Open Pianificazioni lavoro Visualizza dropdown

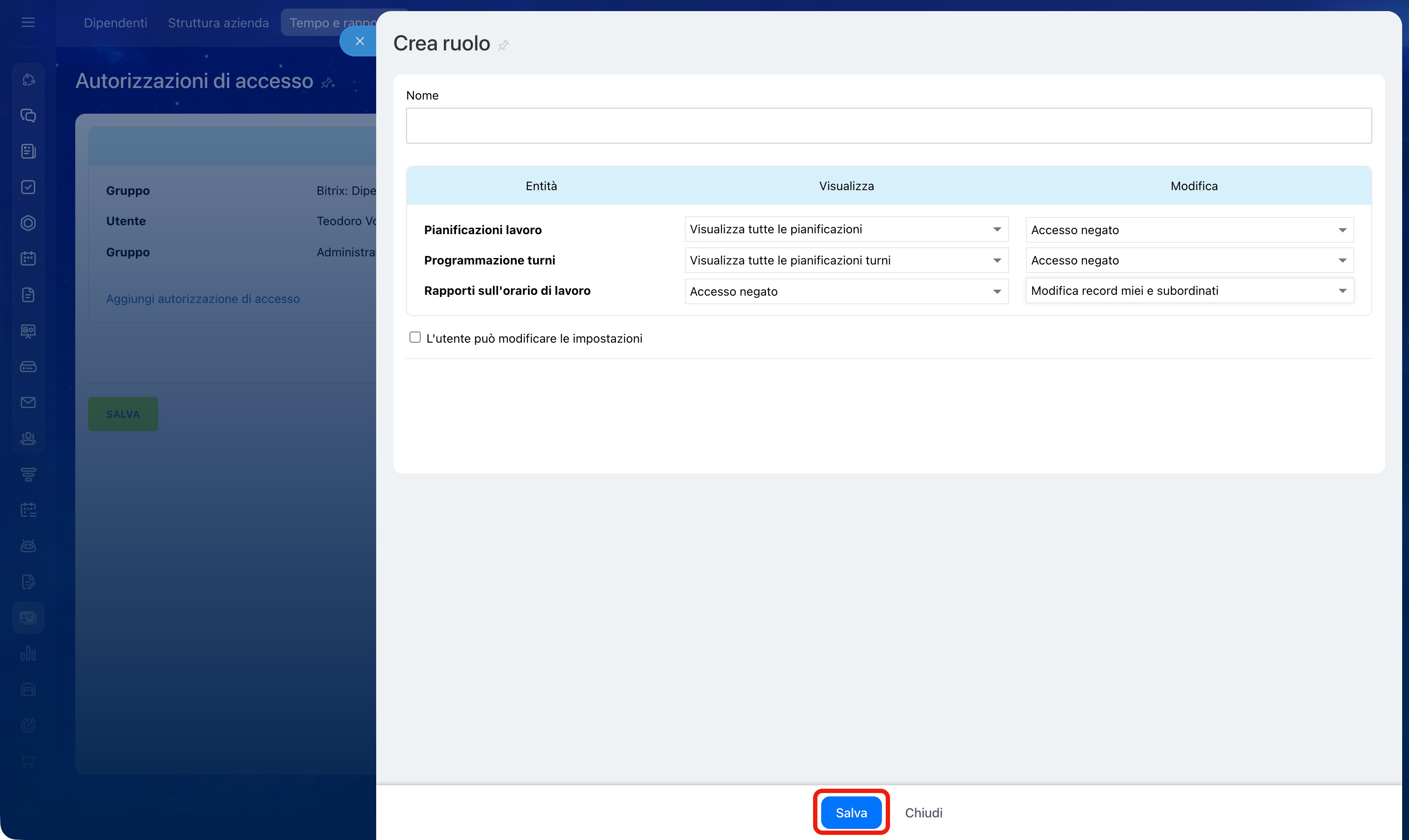click(846, 229)
